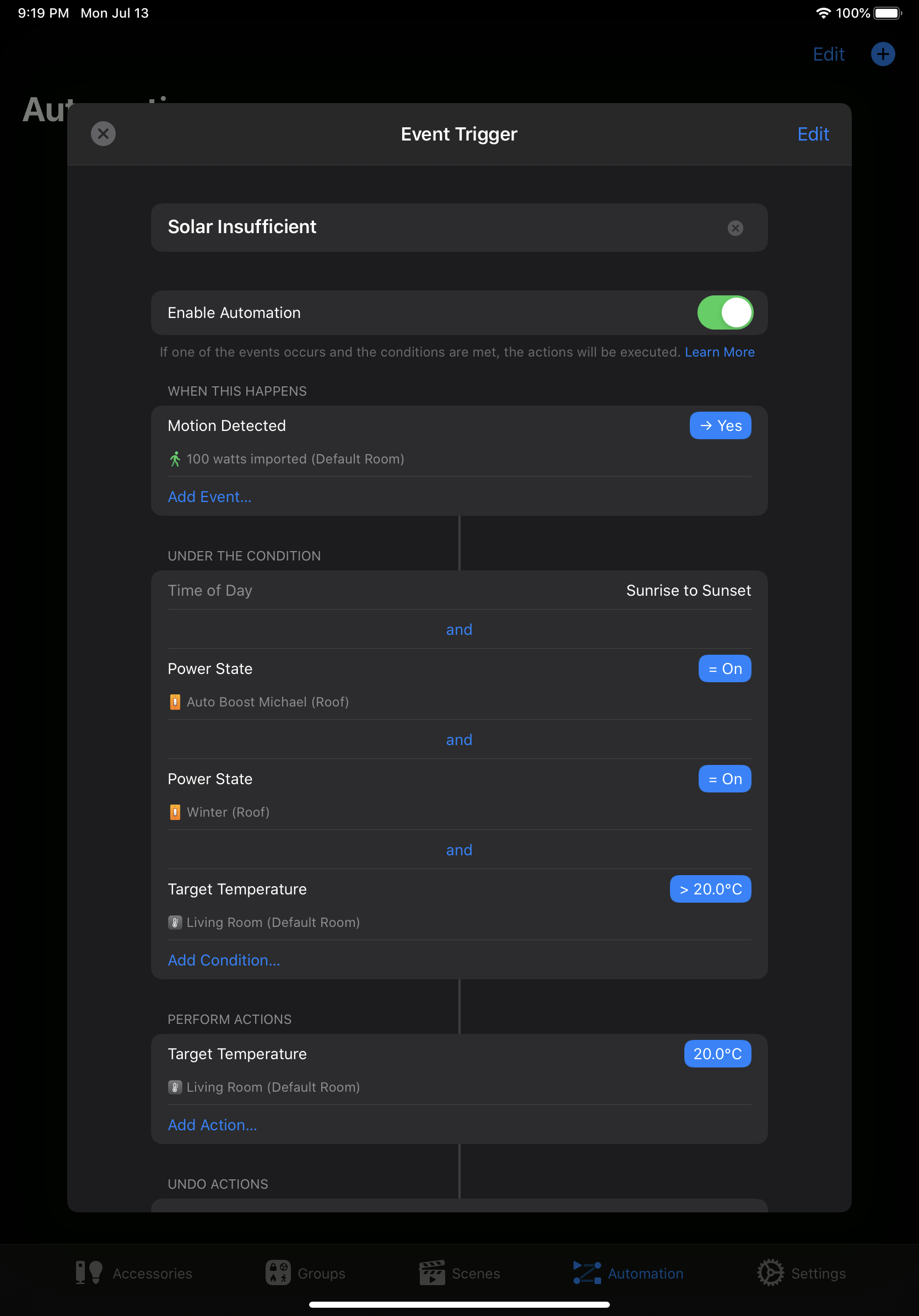Tap the Winter switch icon
This screenshot has height=1316, width=919.
(x=175, y=812)
